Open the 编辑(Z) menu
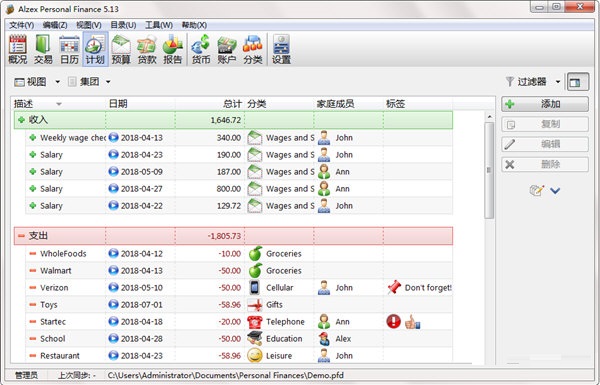600x385 pixels. (x=55, y=25)
